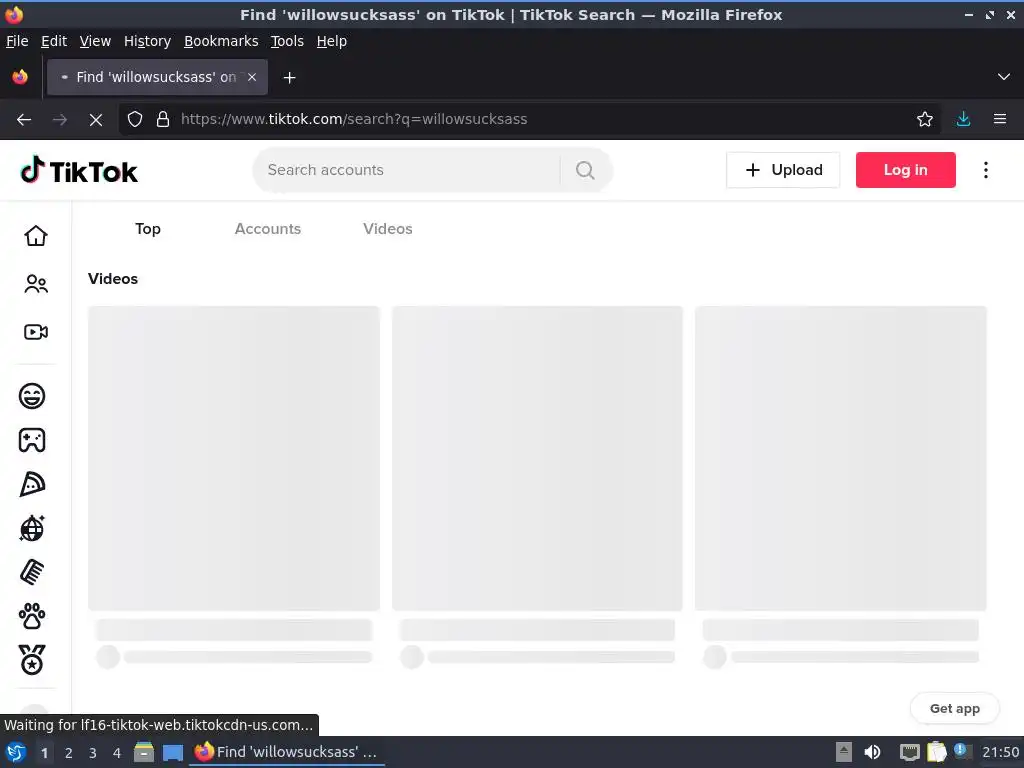1024x768 pixels.
Task: Switch to workspace 3 in taskbar
Action: point(93,753)
